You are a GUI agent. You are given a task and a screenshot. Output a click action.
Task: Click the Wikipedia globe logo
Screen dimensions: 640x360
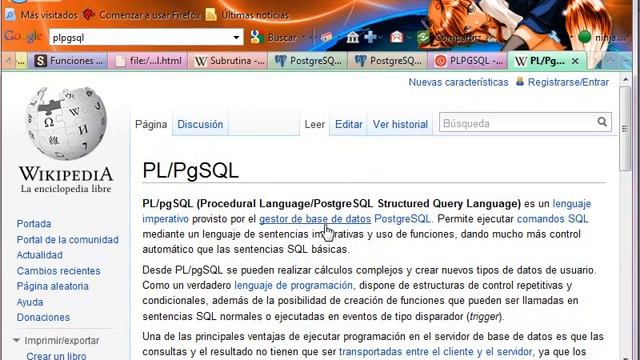[x=65, y=123]
